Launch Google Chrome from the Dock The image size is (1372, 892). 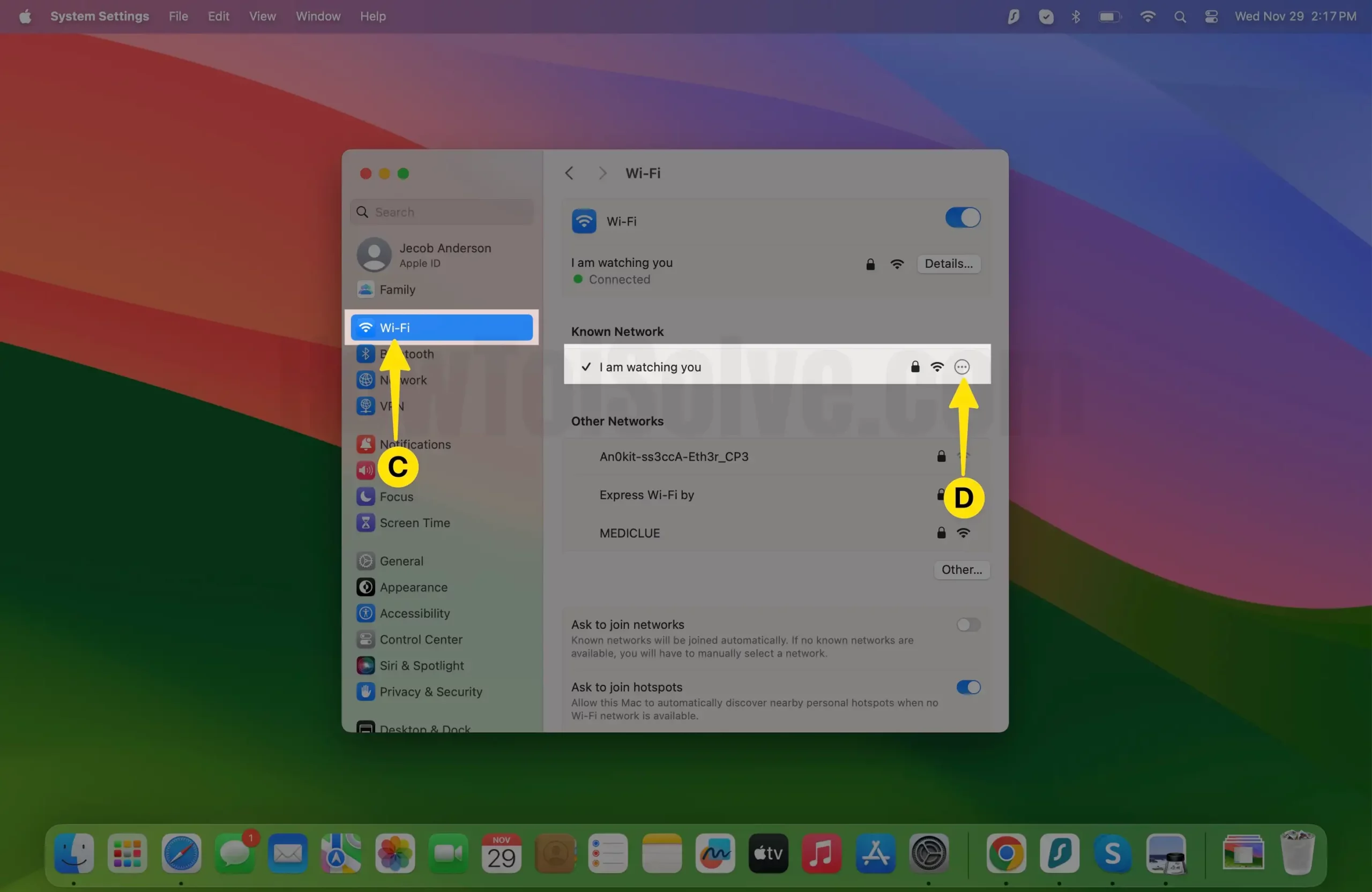coord(1006,853)
